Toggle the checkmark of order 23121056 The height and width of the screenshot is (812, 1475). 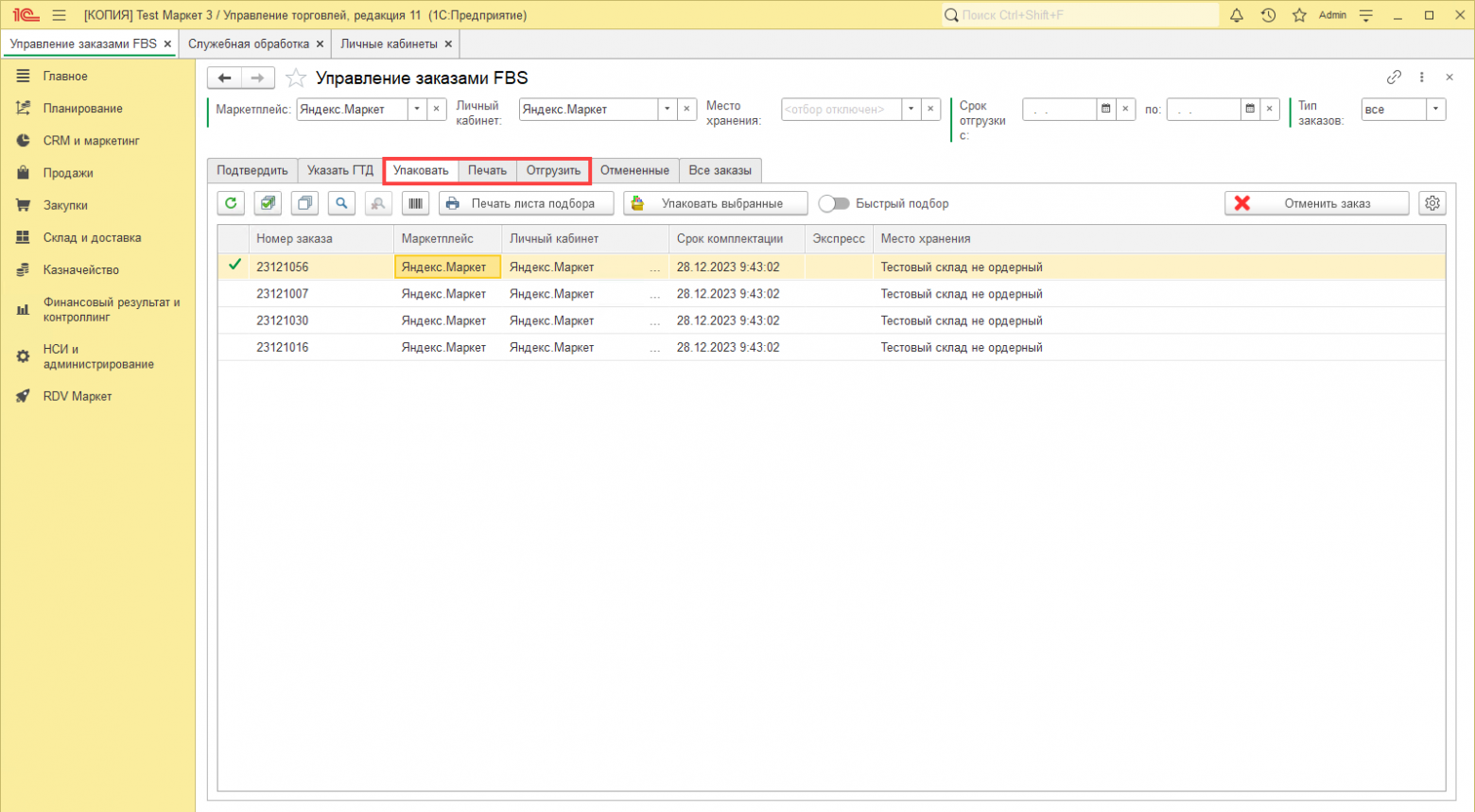(234, 266)
